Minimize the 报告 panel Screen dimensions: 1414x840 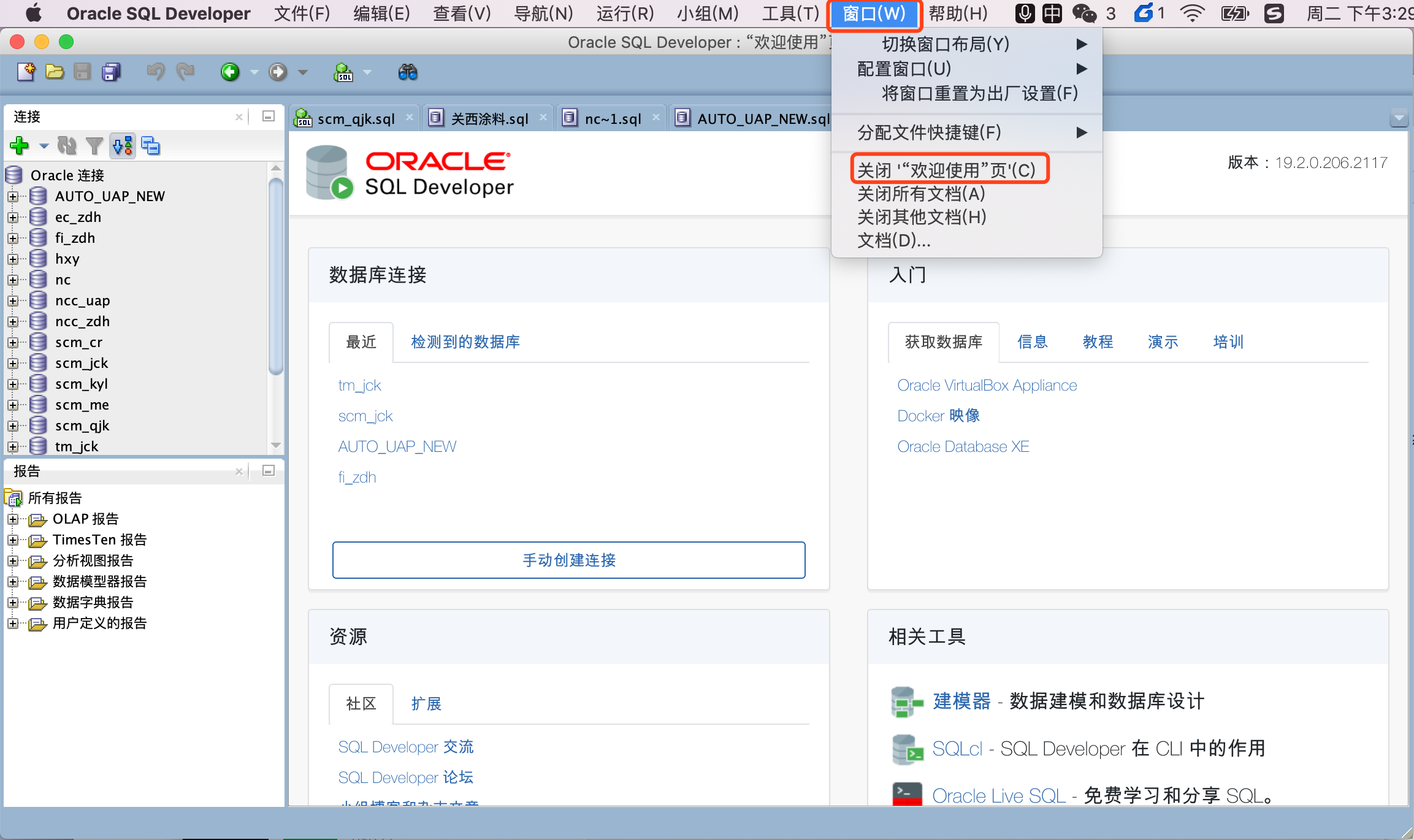click(268, 471)
